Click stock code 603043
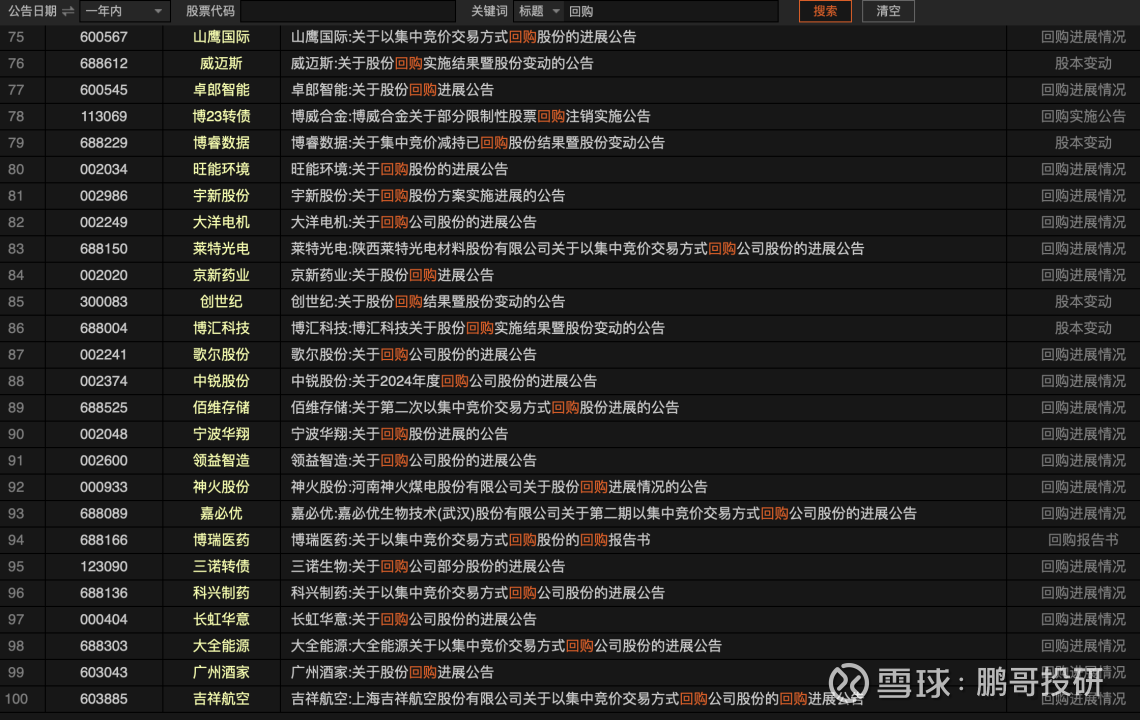The width and height of the screenshot is (1140, 720). pos(104,673)
